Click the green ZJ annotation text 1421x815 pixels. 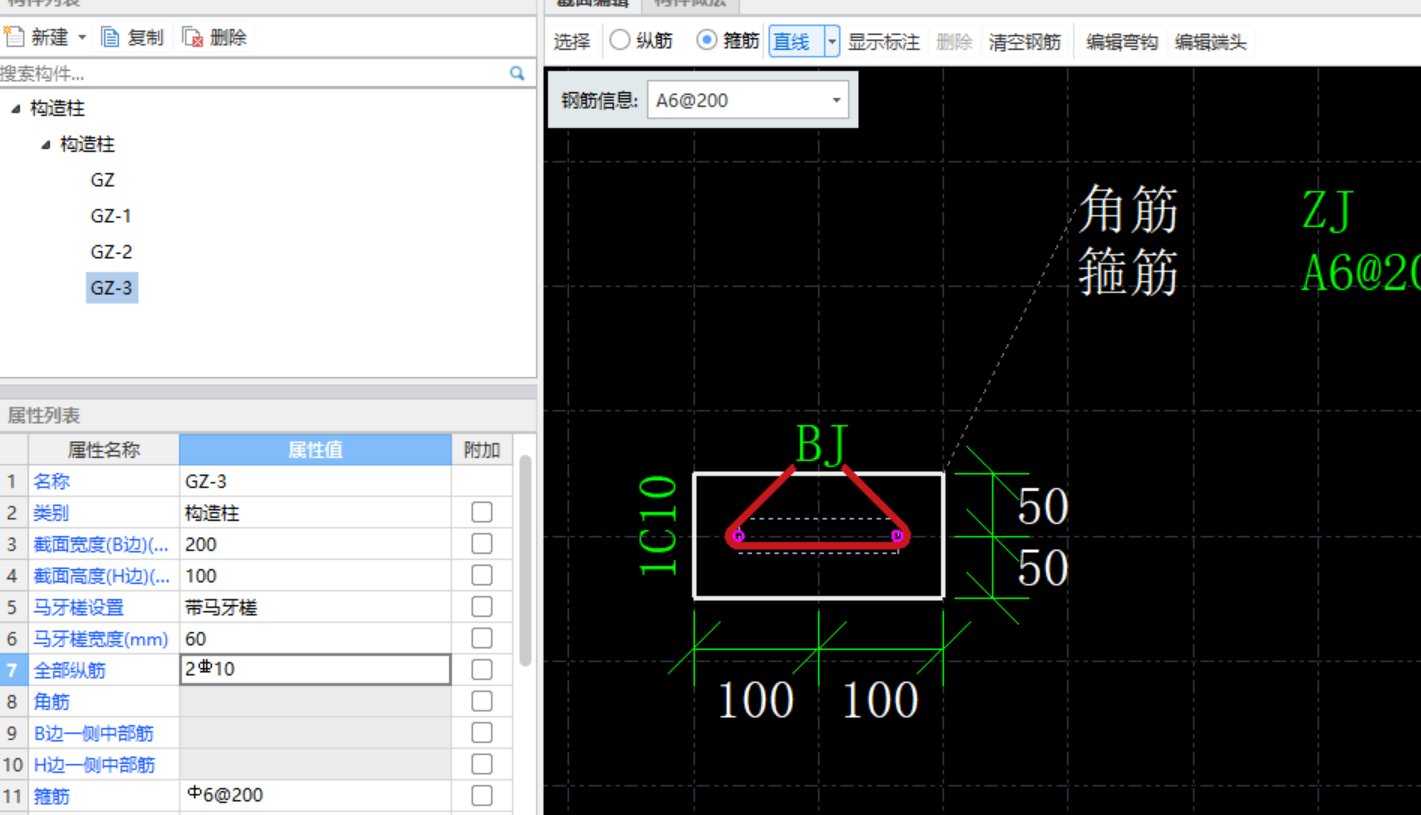click(1328, 212)
